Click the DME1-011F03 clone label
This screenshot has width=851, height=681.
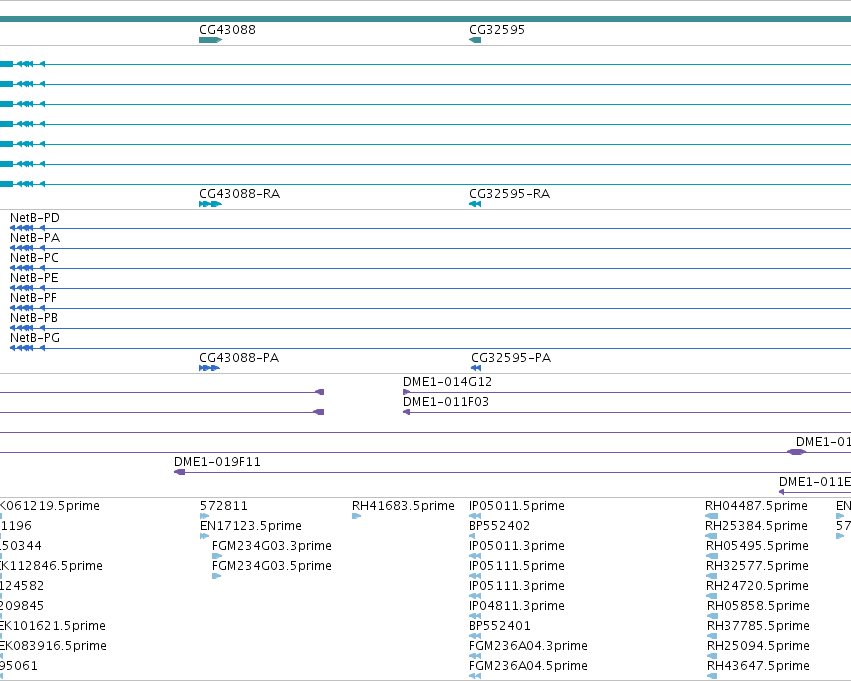[446, 402]
